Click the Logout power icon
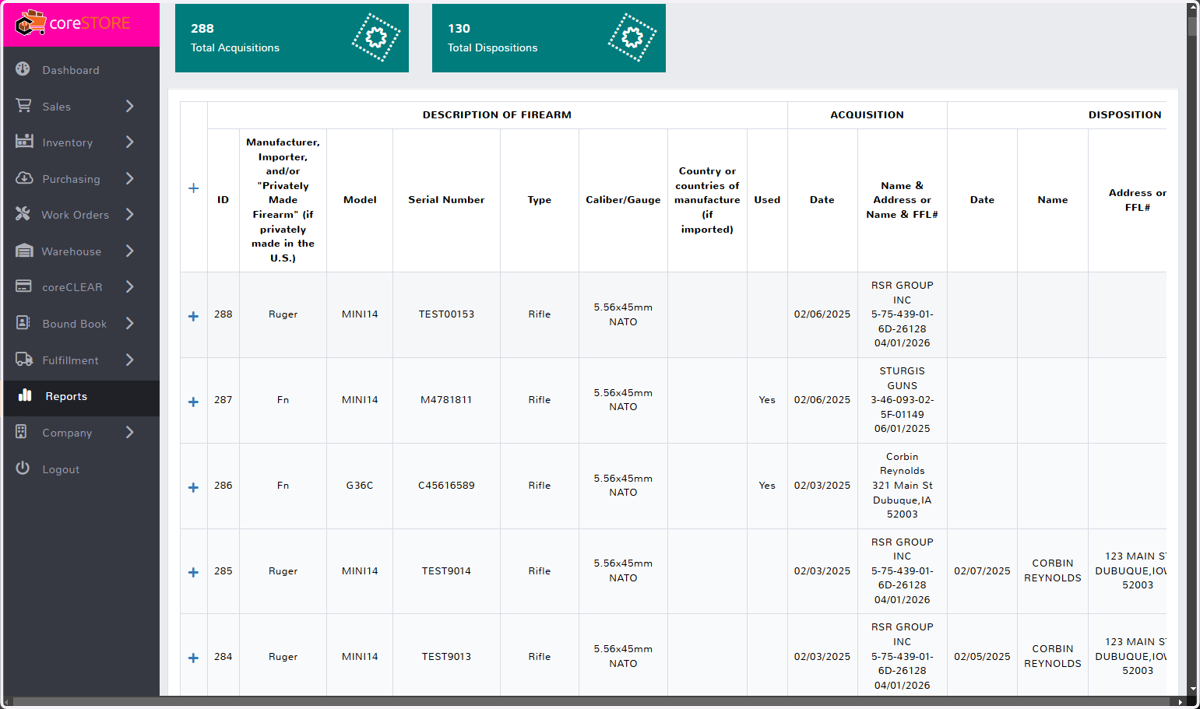The height and width of the screenshot is (709, 1200). 23,468
